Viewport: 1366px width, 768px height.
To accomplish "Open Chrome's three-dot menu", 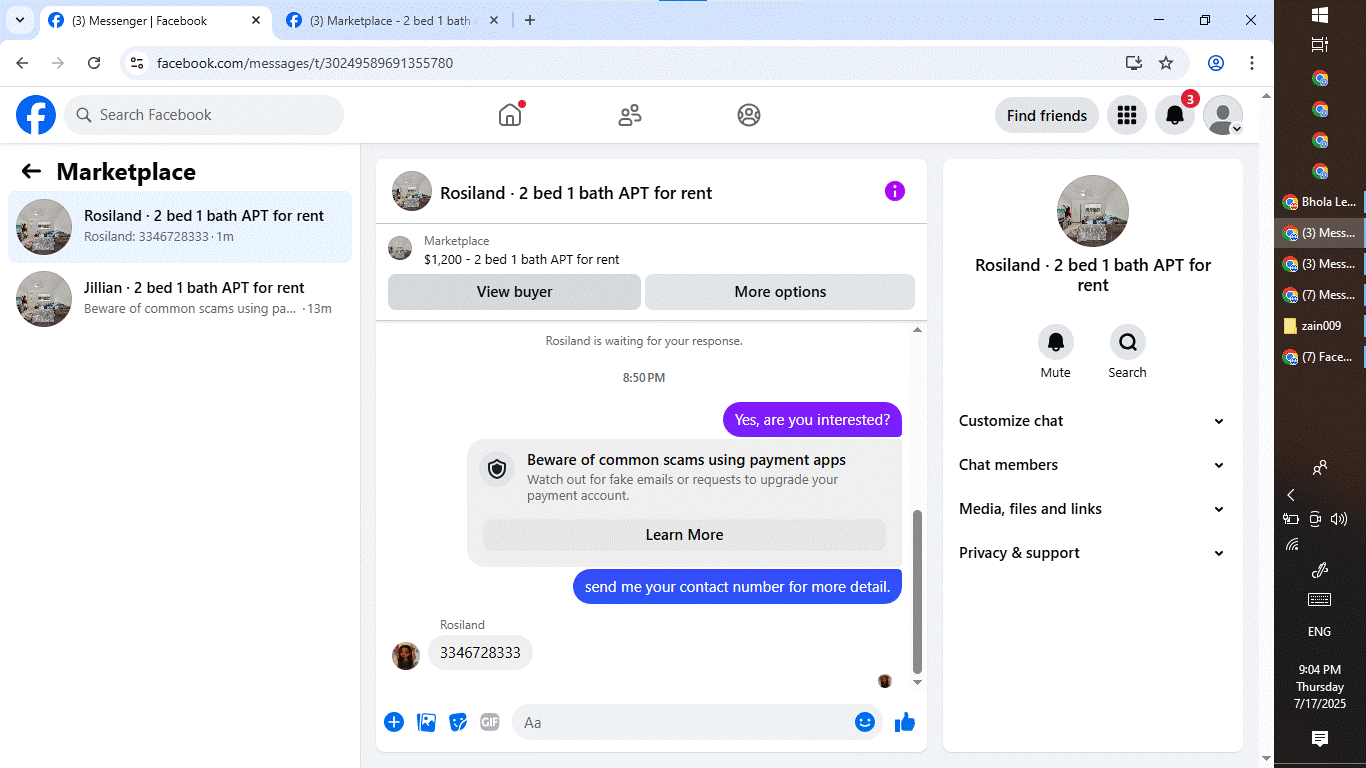I will (1252, 63).
